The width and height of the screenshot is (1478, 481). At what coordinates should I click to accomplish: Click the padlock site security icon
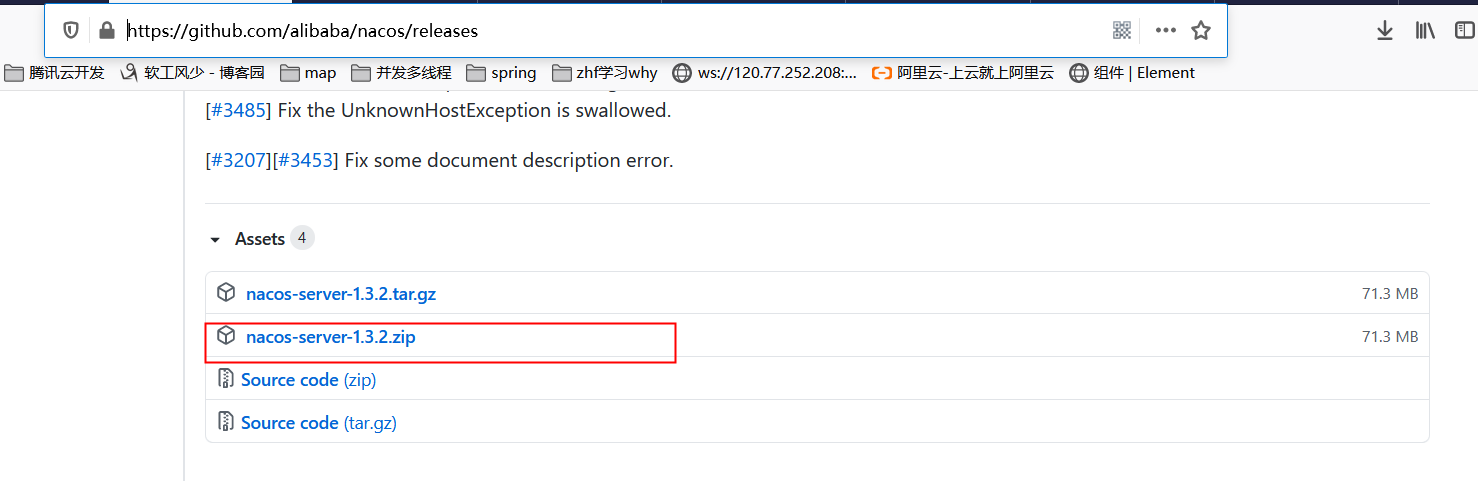pyautogui.click(x=107, y=31)
